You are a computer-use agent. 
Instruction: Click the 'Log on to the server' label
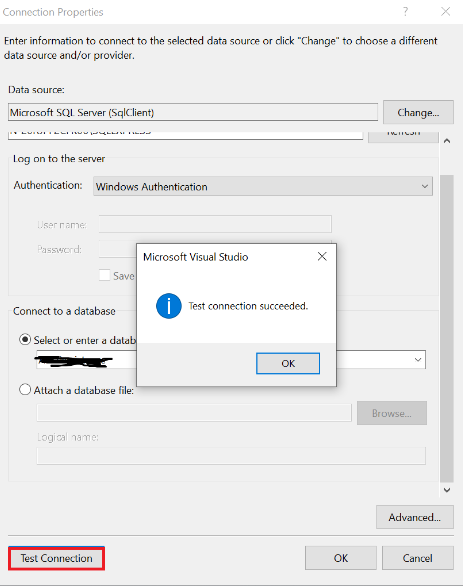click(59, 159)
